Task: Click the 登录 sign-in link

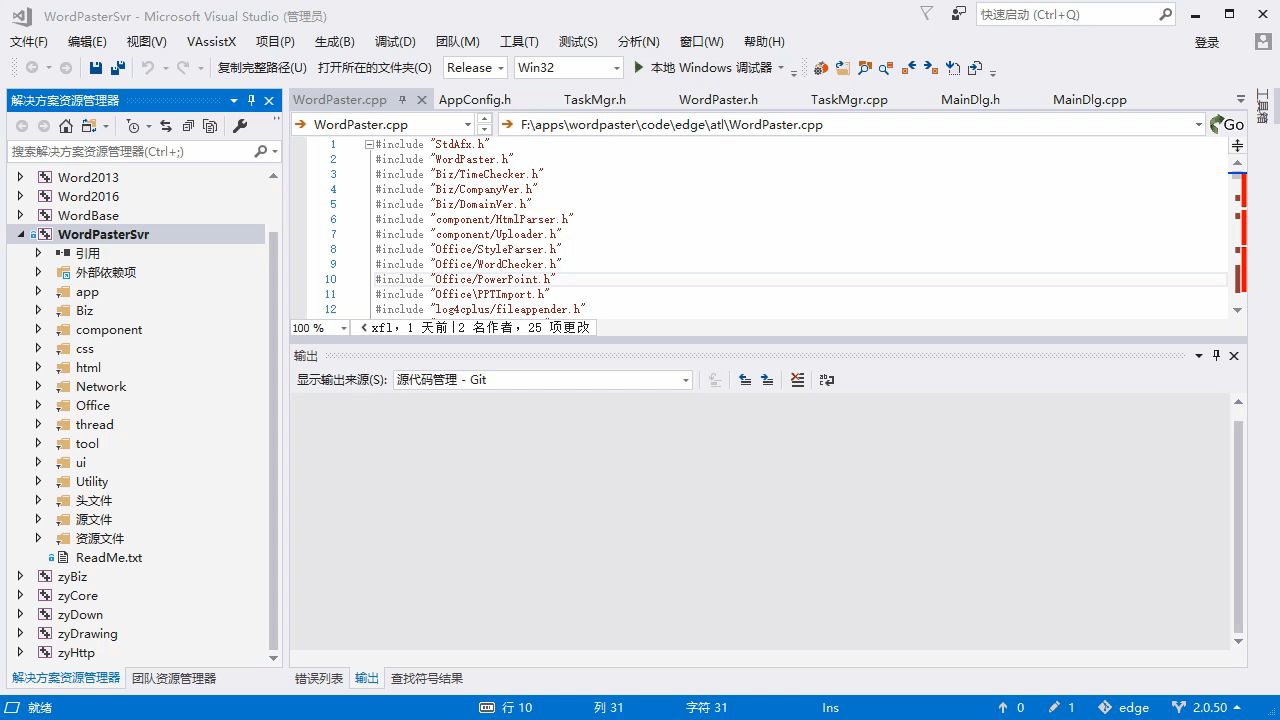Action: pyautogui.click(x=1207, y=42)
